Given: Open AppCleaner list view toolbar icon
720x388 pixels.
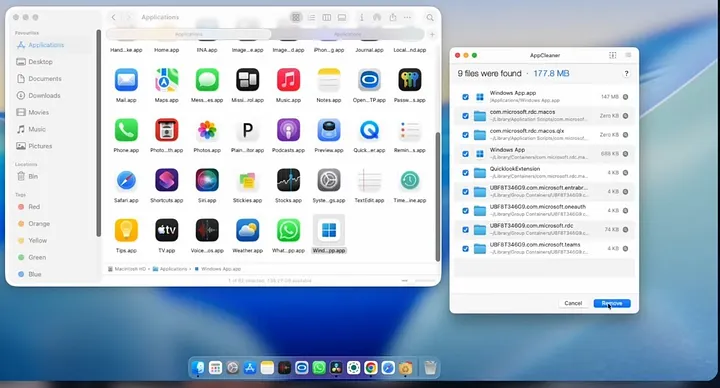Looking at the screenshot, I should click(x=628, y=55).
